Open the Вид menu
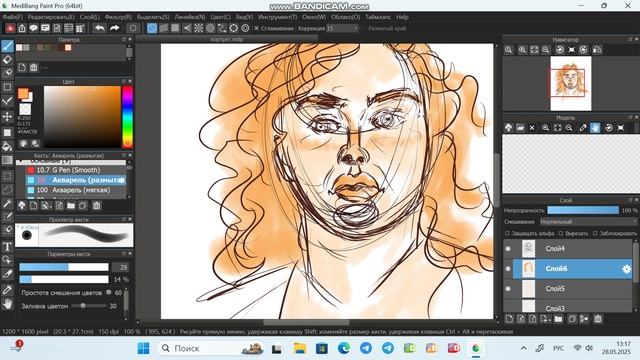 244,17
